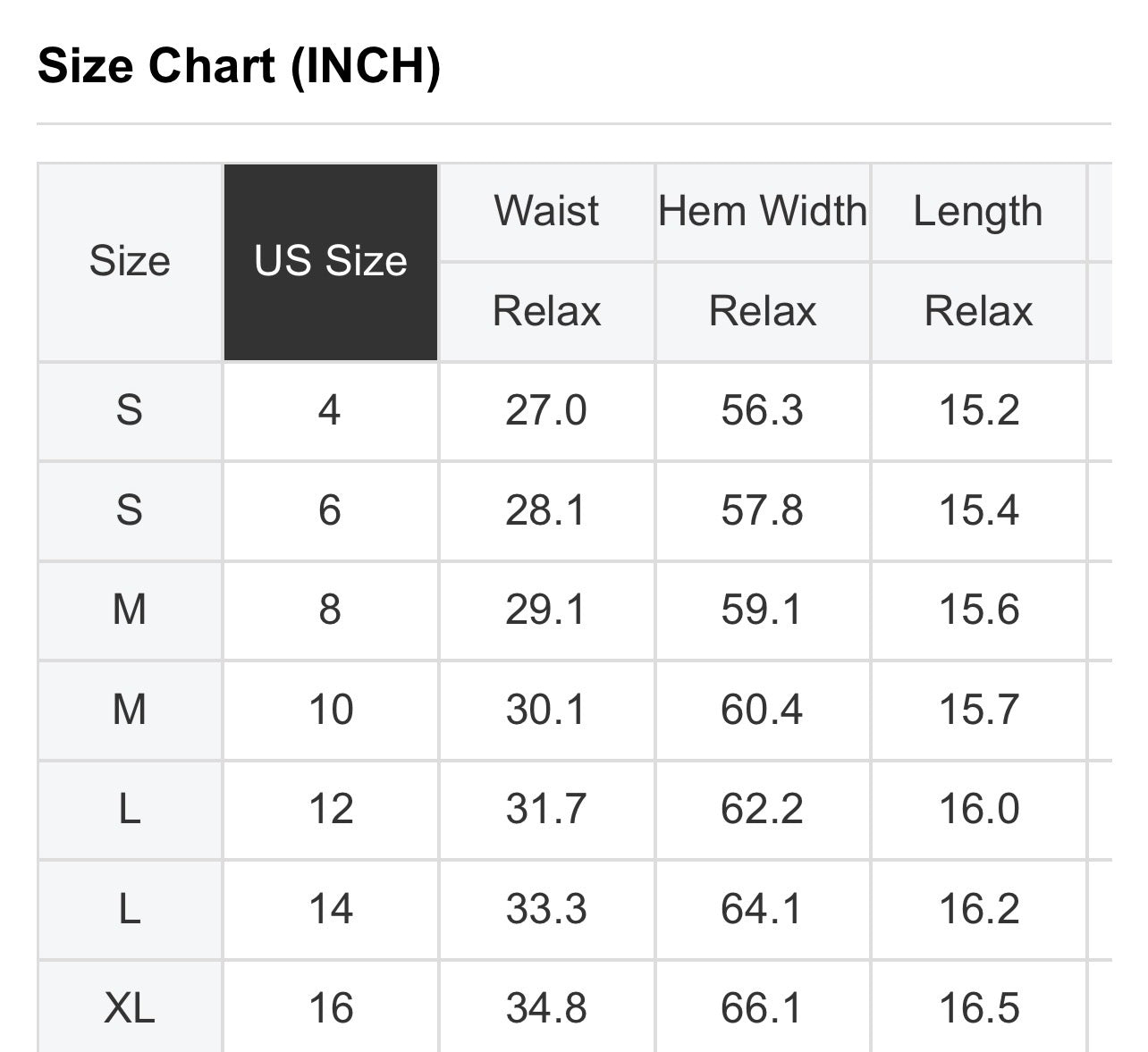Select the US size 10 cell

pyautogui.click(x=331, y=710)
